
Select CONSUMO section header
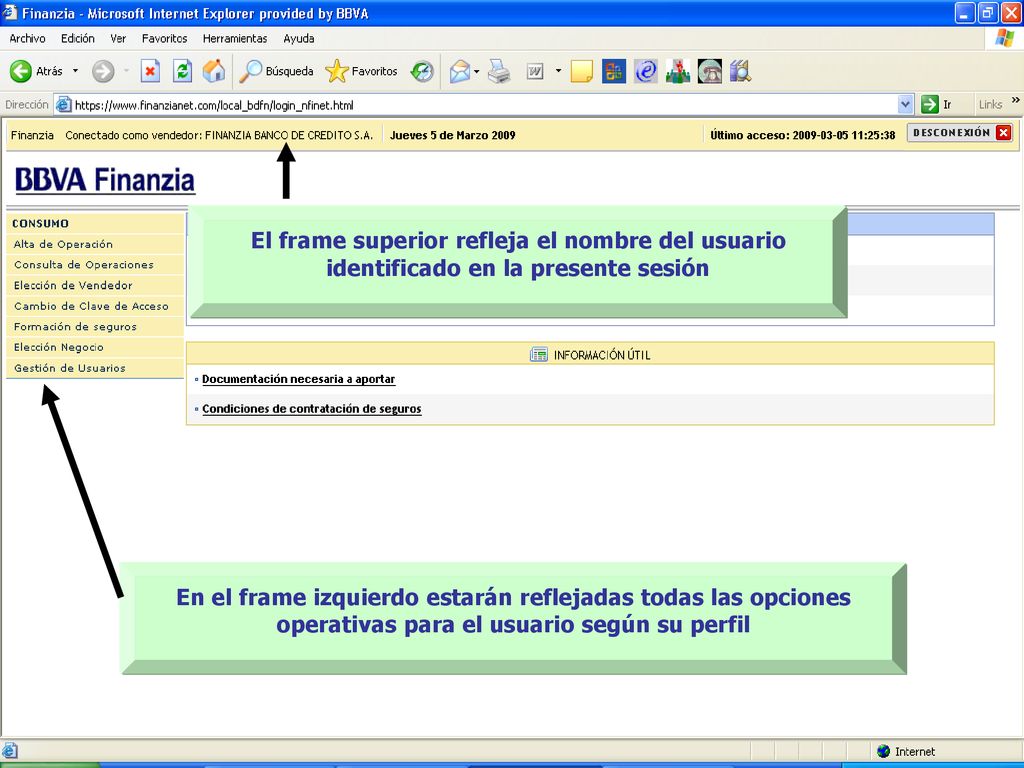point(40,223)
